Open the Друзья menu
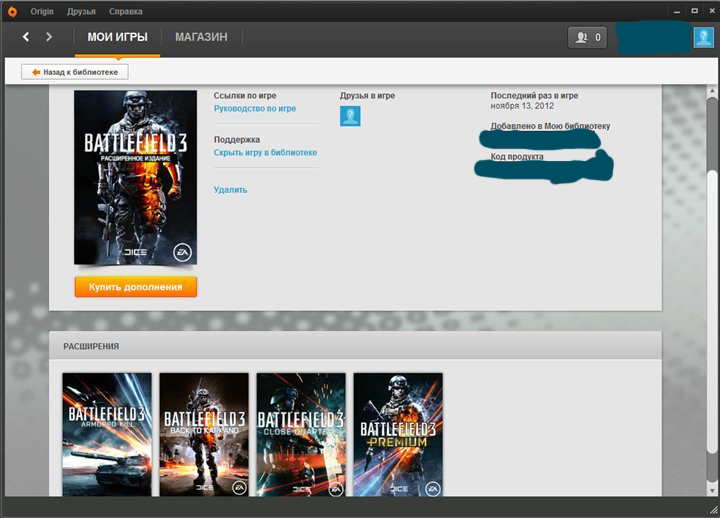This screenshot has width=720, height=518. (x=81, y=11)
